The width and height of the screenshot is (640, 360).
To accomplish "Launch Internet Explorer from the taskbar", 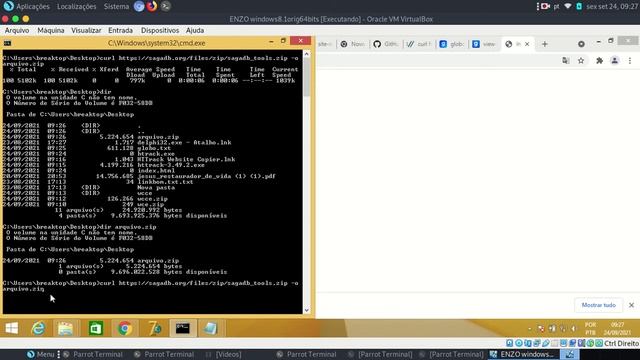I will point(38,328).
